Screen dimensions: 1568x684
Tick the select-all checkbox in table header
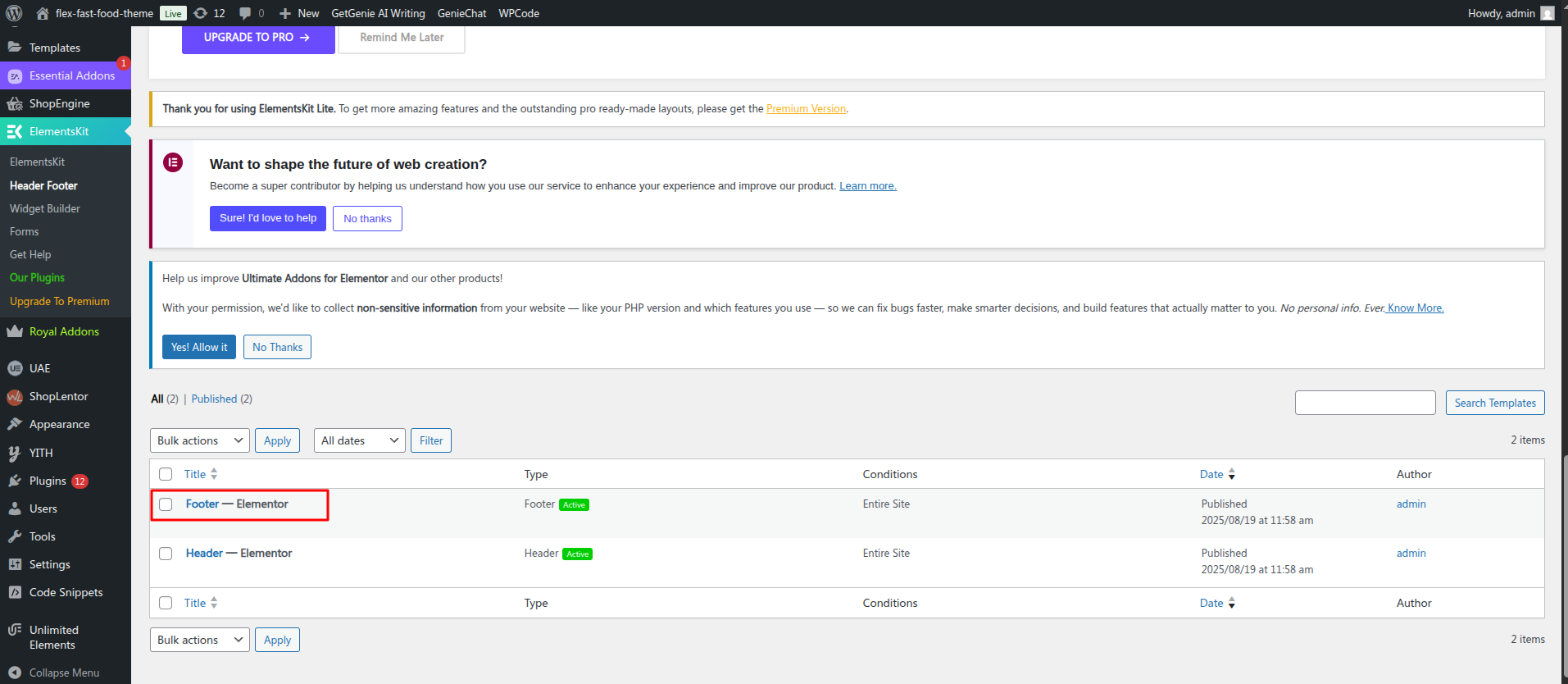tap(166, 474)
